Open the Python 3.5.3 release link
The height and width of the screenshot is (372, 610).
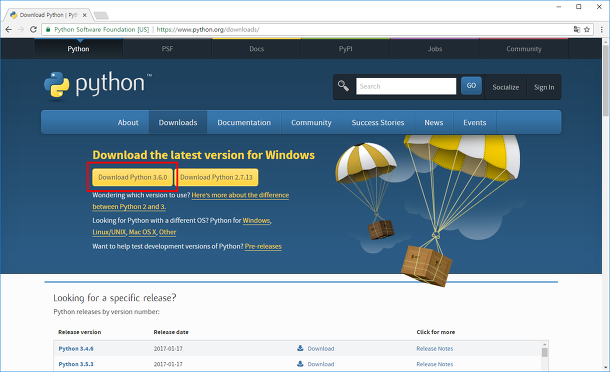(76, 364)
